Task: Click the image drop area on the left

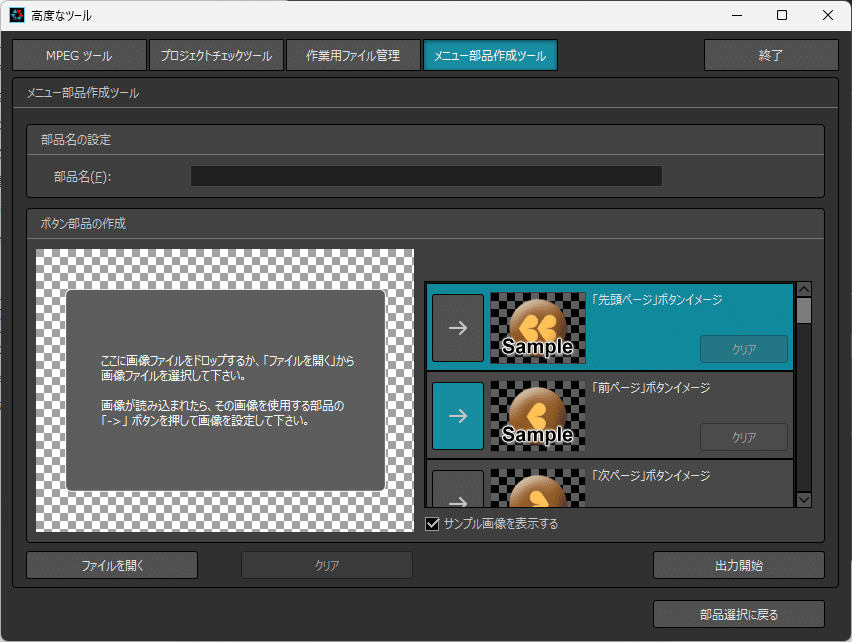Action: point(224,390)
